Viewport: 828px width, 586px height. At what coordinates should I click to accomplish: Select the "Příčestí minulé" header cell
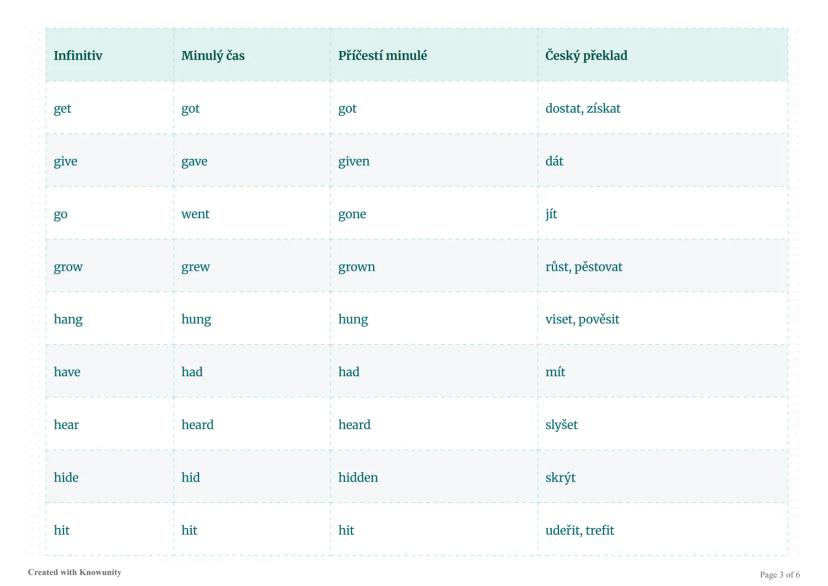383,56
